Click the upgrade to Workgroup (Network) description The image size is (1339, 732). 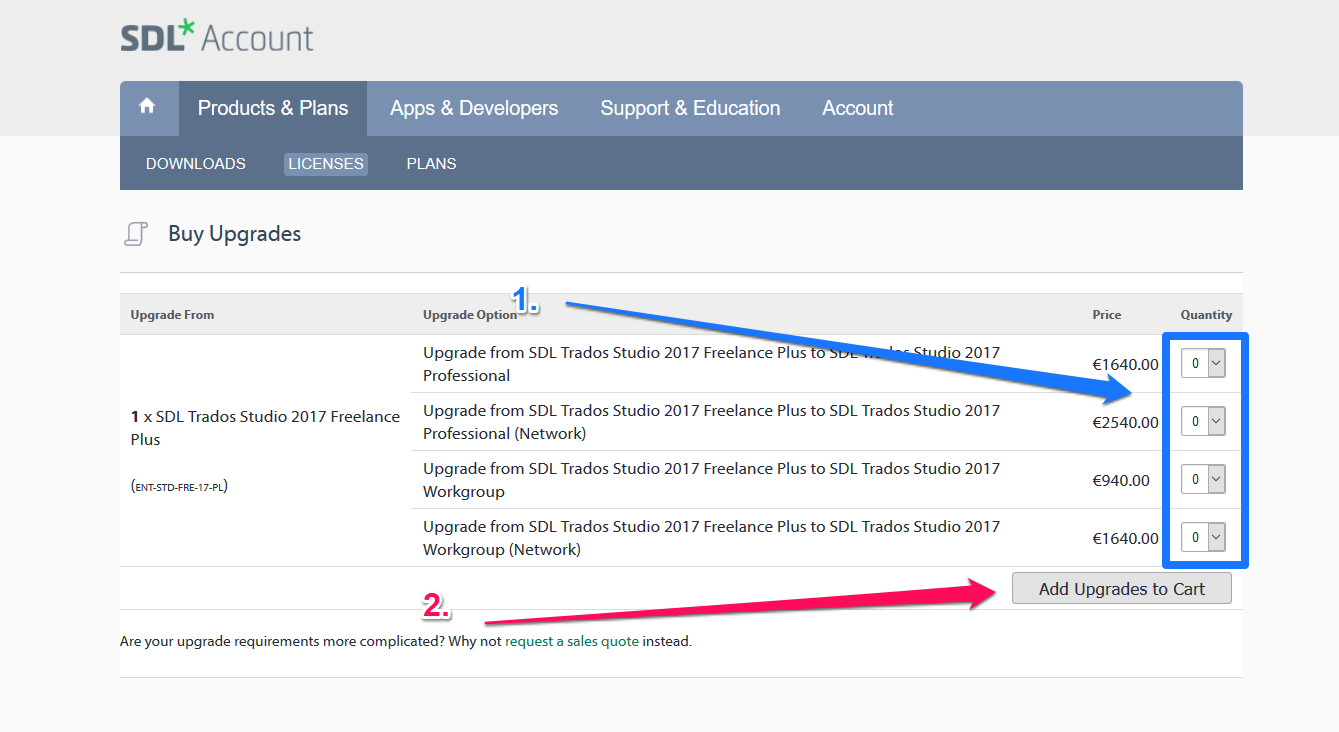click(x=711, y=538)
